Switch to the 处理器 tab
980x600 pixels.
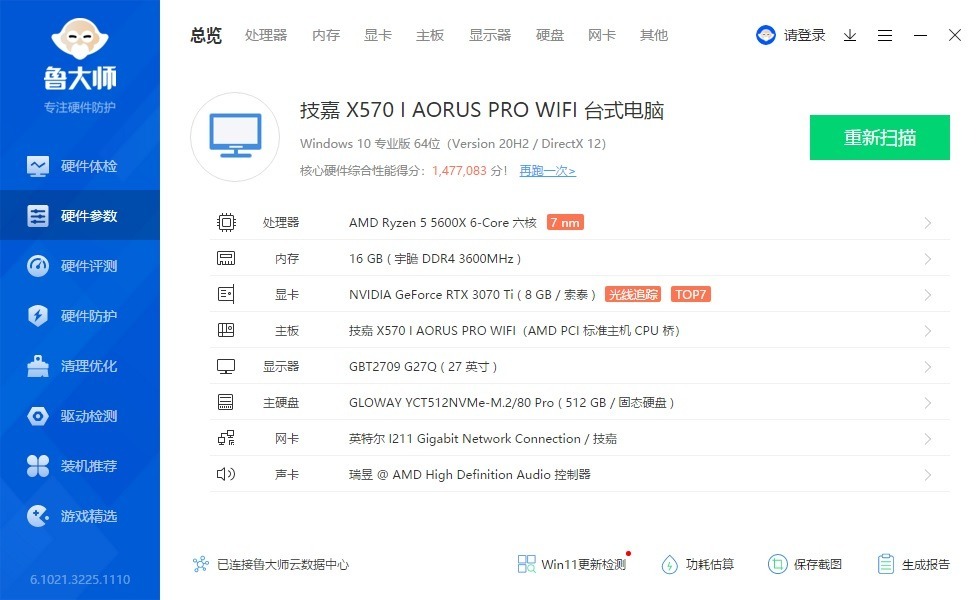coord(266,35)
